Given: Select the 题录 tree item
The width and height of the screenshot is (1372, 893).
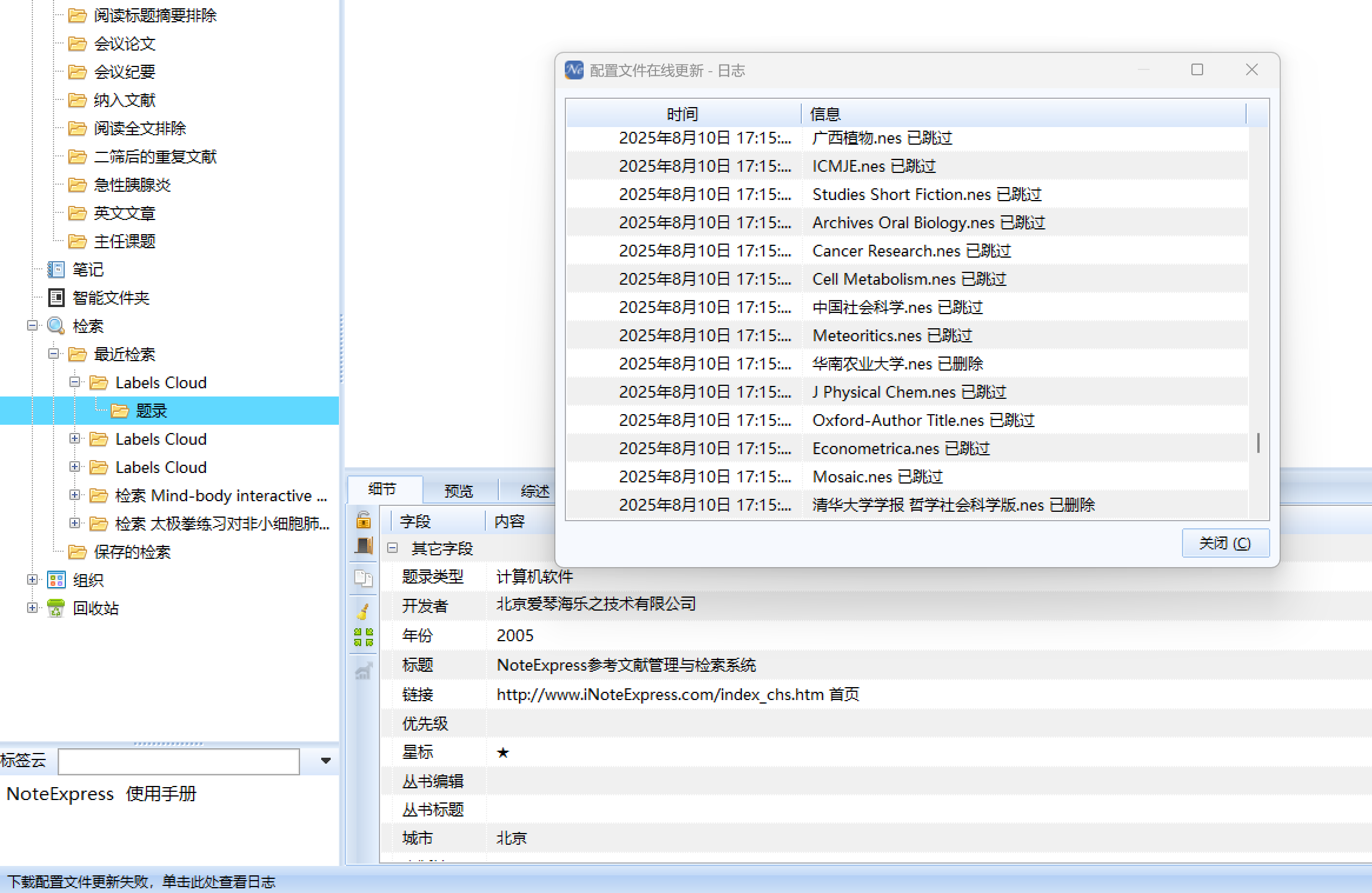Looking at the screenshot, I should click(152, 411).
